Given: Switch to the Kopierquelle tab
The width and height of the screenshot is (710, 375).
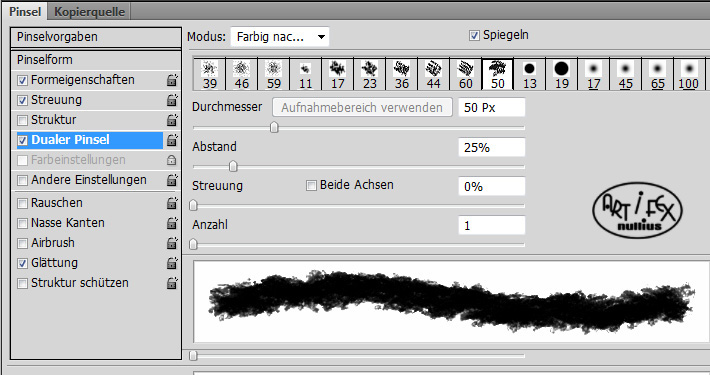Looking at the screenshot, I should point(89,12).
